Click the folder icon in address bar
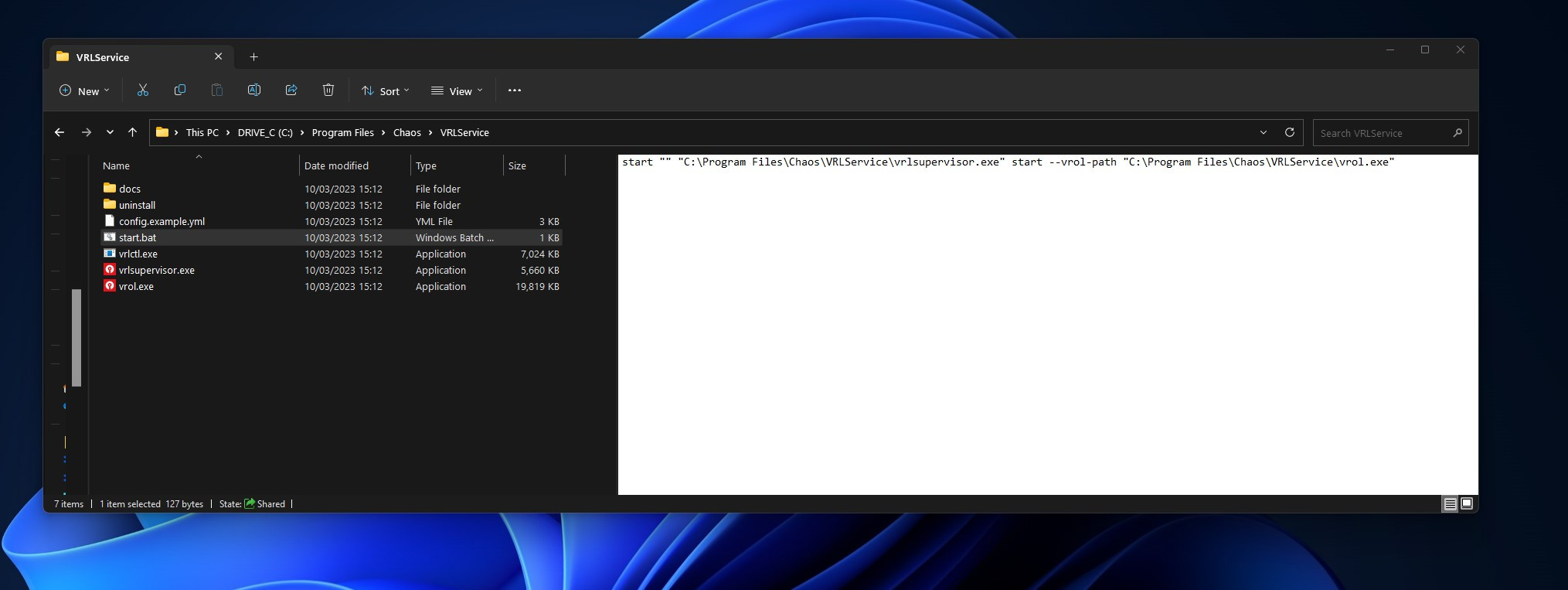 (x=162, y=132)
